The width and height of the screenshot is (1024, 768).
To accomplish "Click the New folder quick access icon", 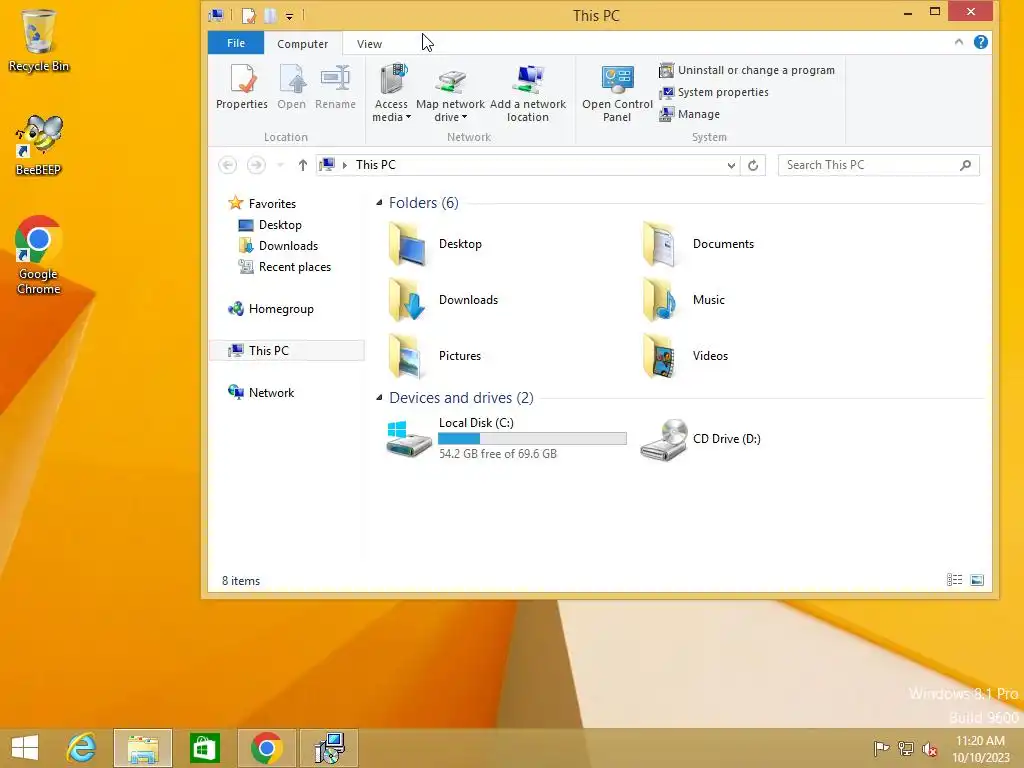I will pyautogui.click(x=270, y=15).
